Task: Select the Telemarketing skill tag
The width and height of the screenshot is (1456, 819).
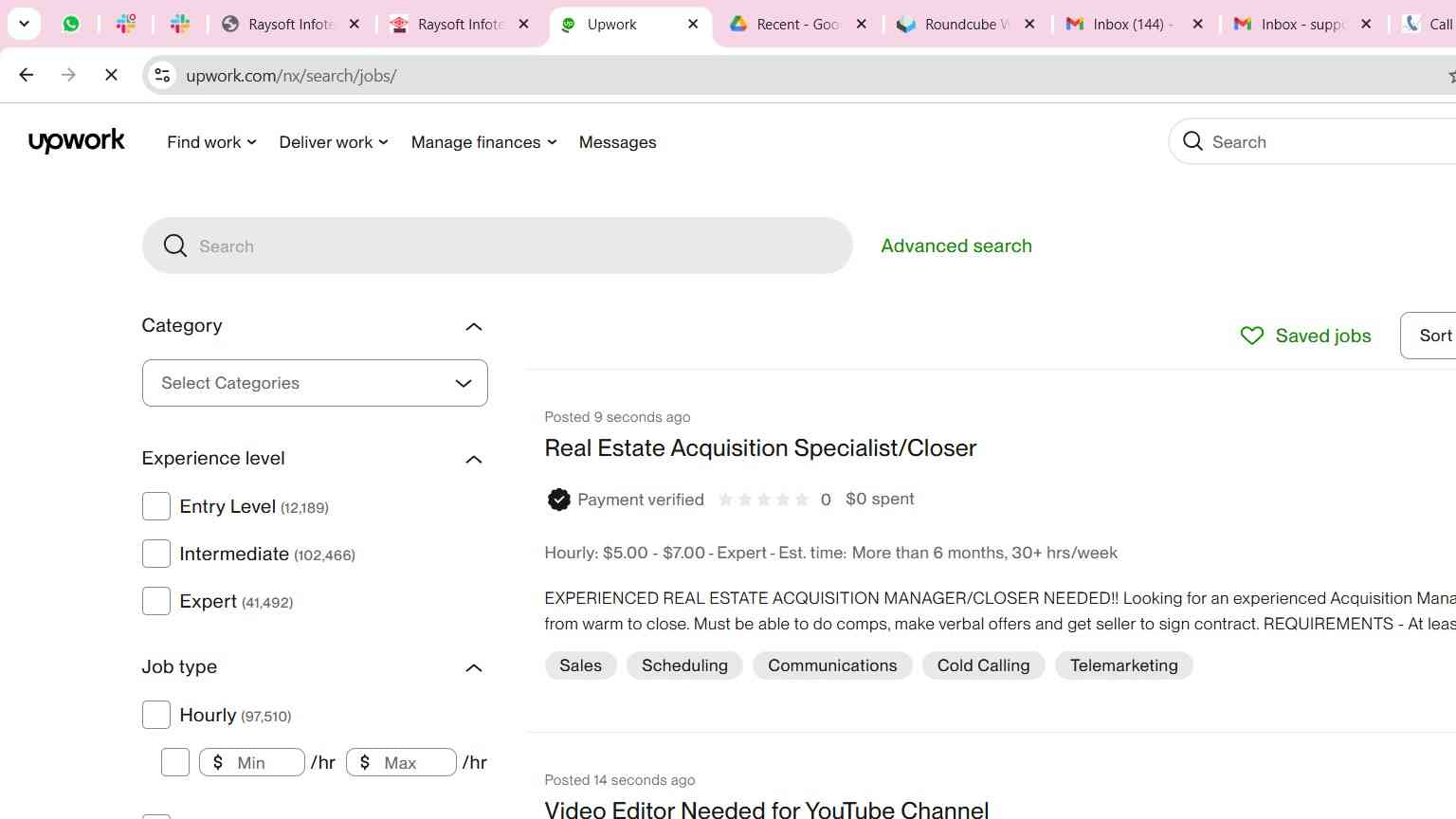Action: pyautogui.click(x=1124, y=665)
